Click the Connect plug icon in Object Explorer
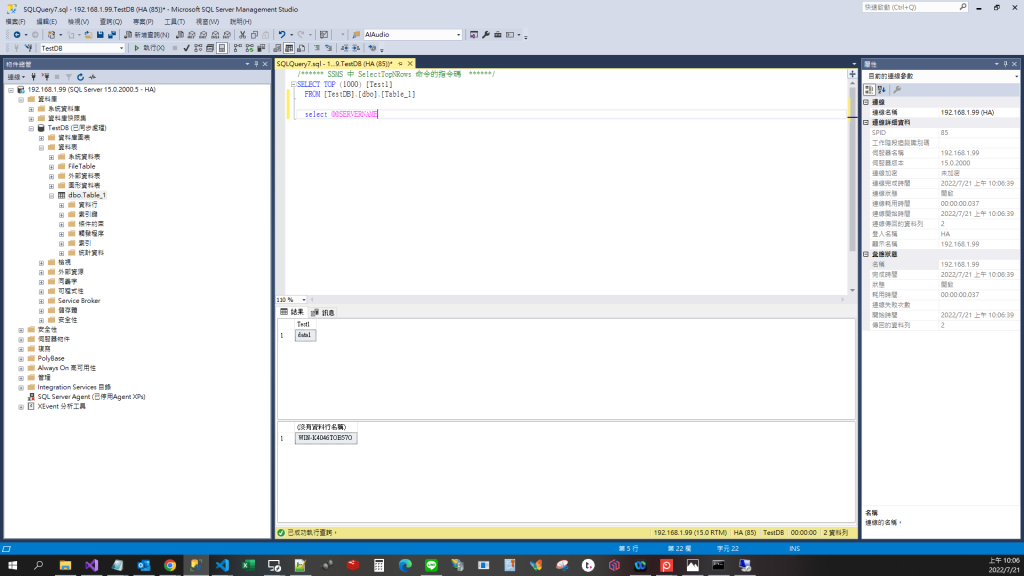This screenshot has height=576, width=1024. click(34, 77)
